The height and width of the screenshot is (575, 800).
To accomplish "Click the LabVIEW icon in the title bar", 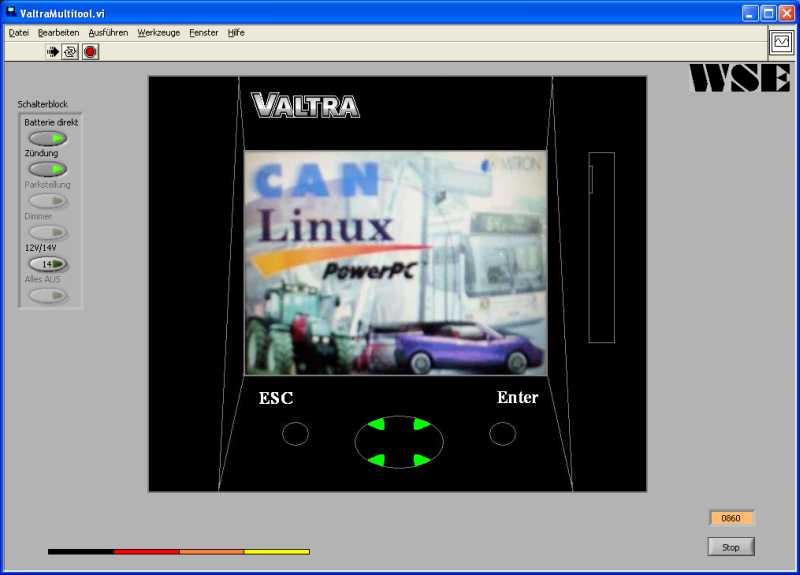I will point(11,12).
